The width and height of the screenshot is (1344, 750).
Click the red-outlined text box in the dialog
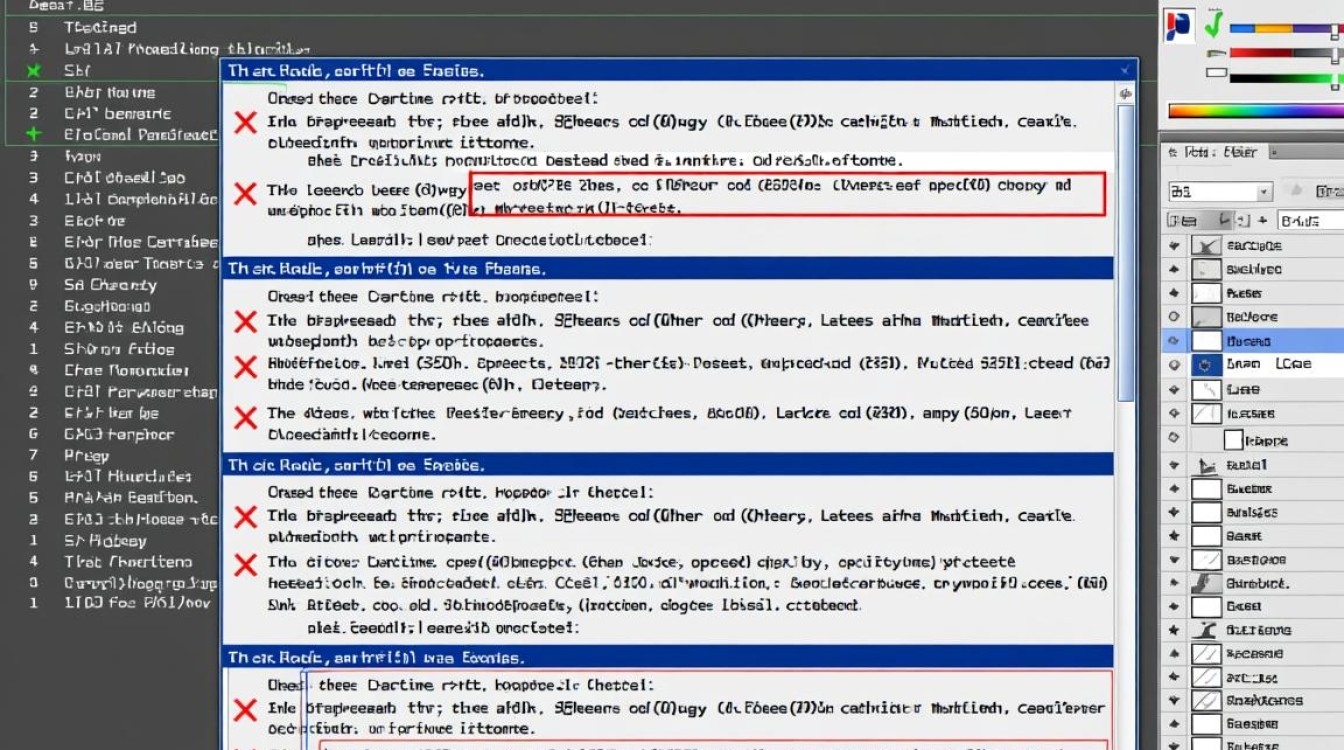[x=786, y=194]
